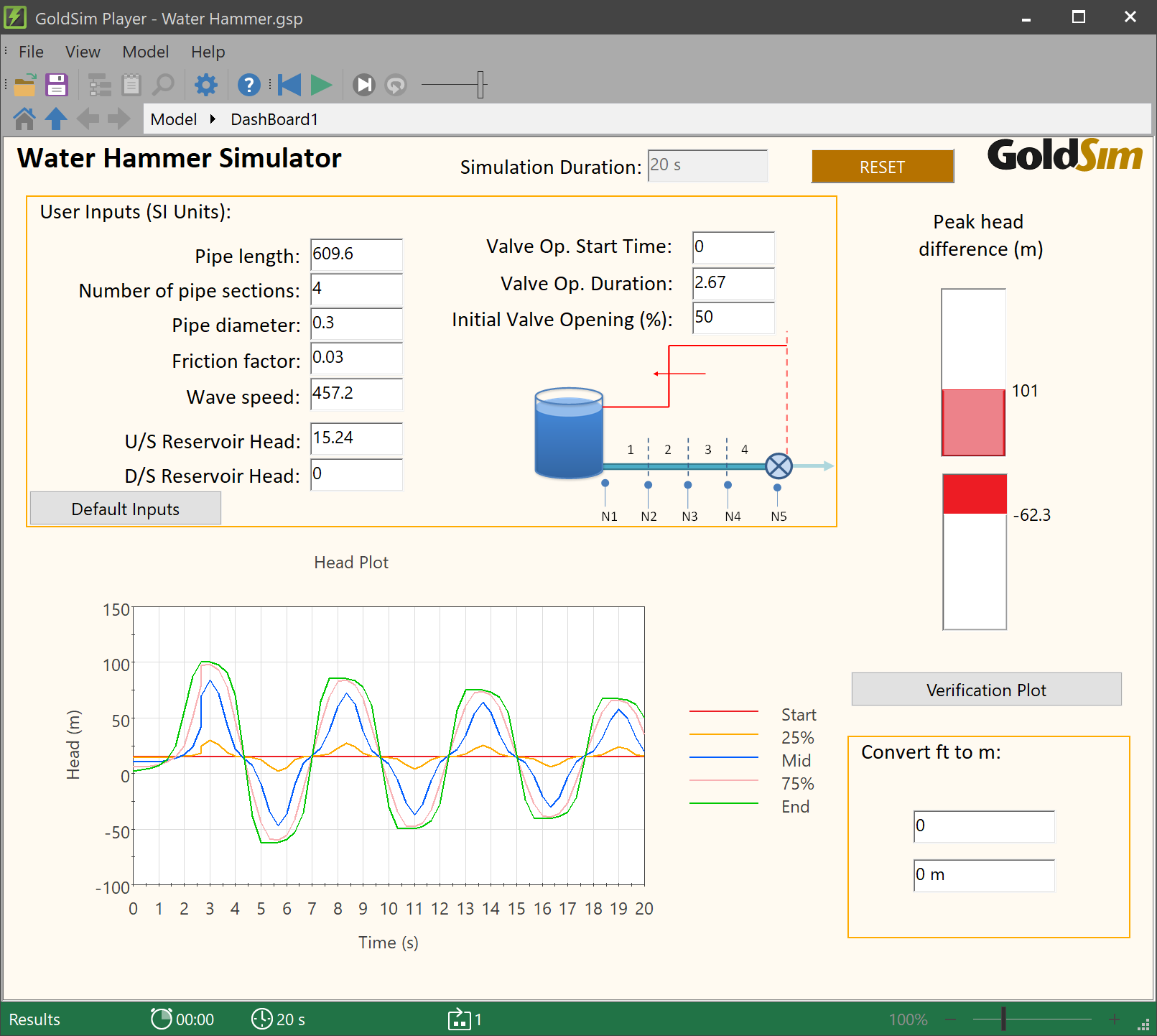Click the orange RESET button
This screenshot has width=1157, height=1036.
(883, 167)
